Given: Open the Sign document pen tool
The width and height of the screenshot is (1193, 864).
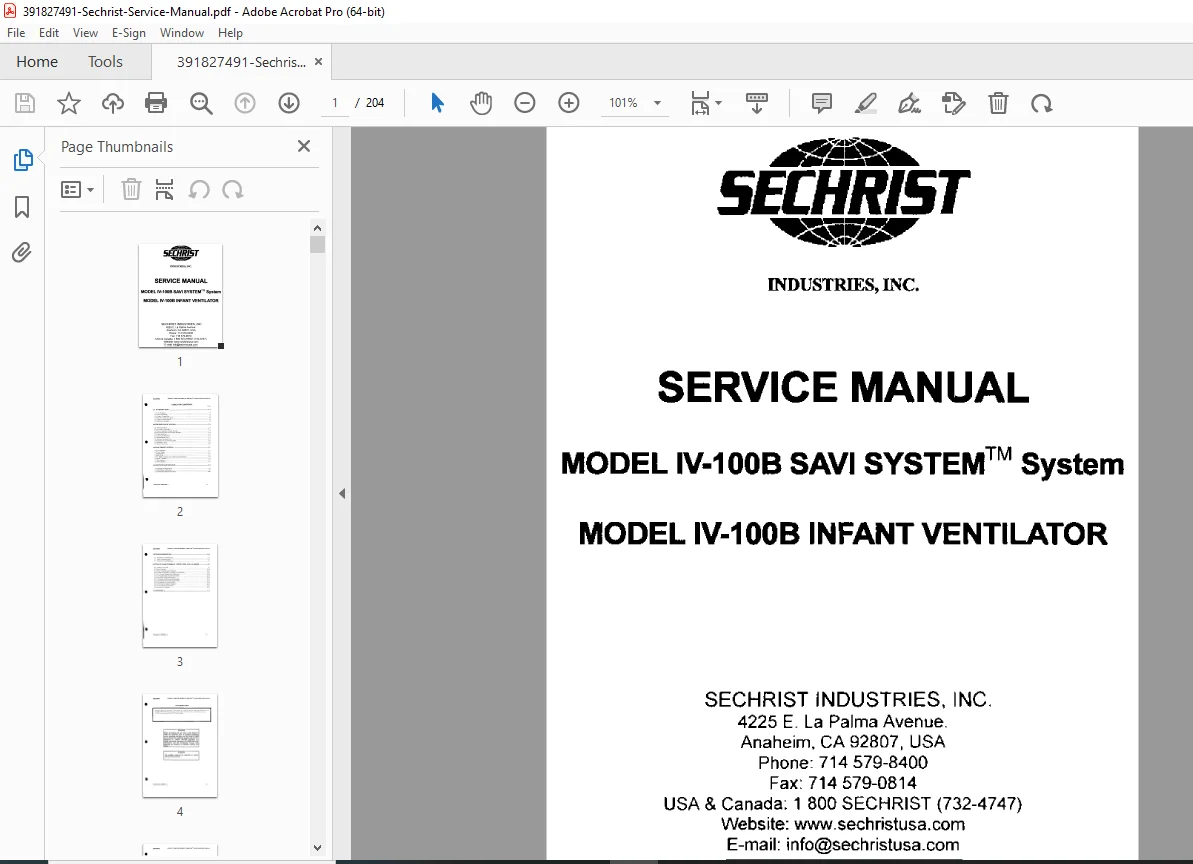Looking at the screenshot, I should (910, 103).
